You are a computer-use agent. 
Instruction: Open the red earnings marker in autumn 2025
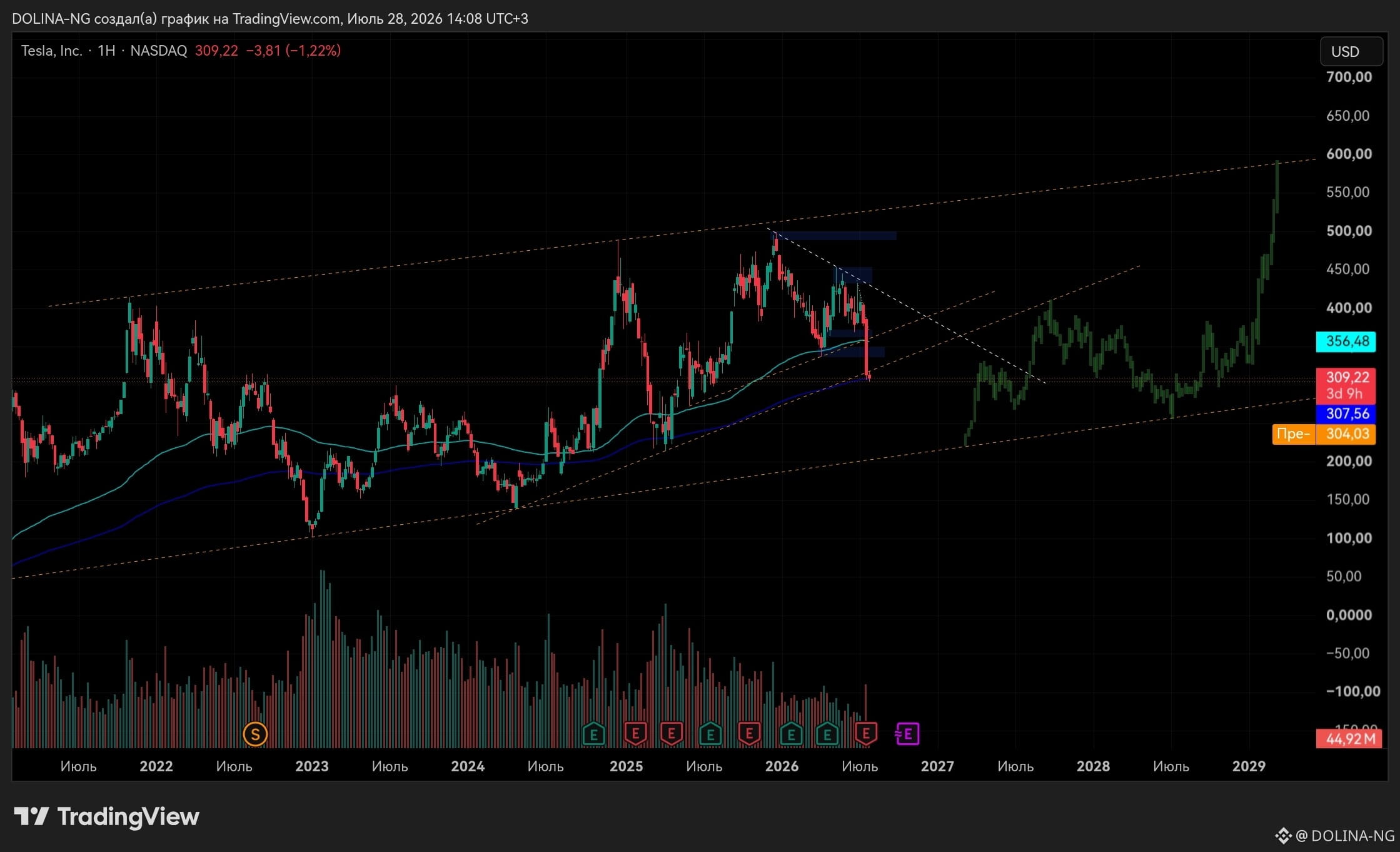(x=749, y=734)
